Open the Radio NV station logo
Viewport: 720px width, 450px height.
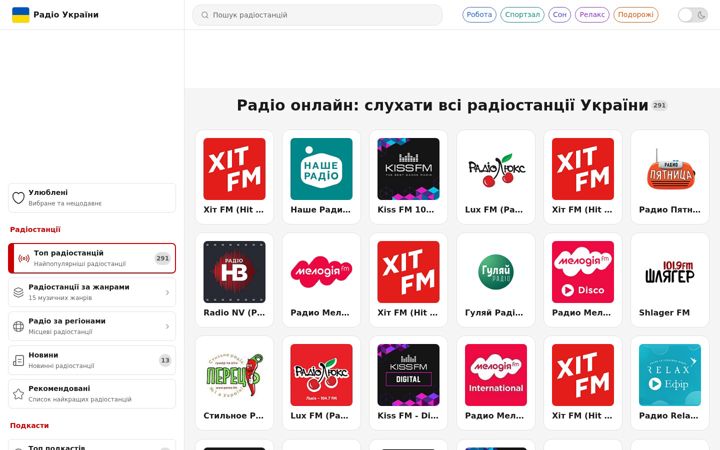234,272
